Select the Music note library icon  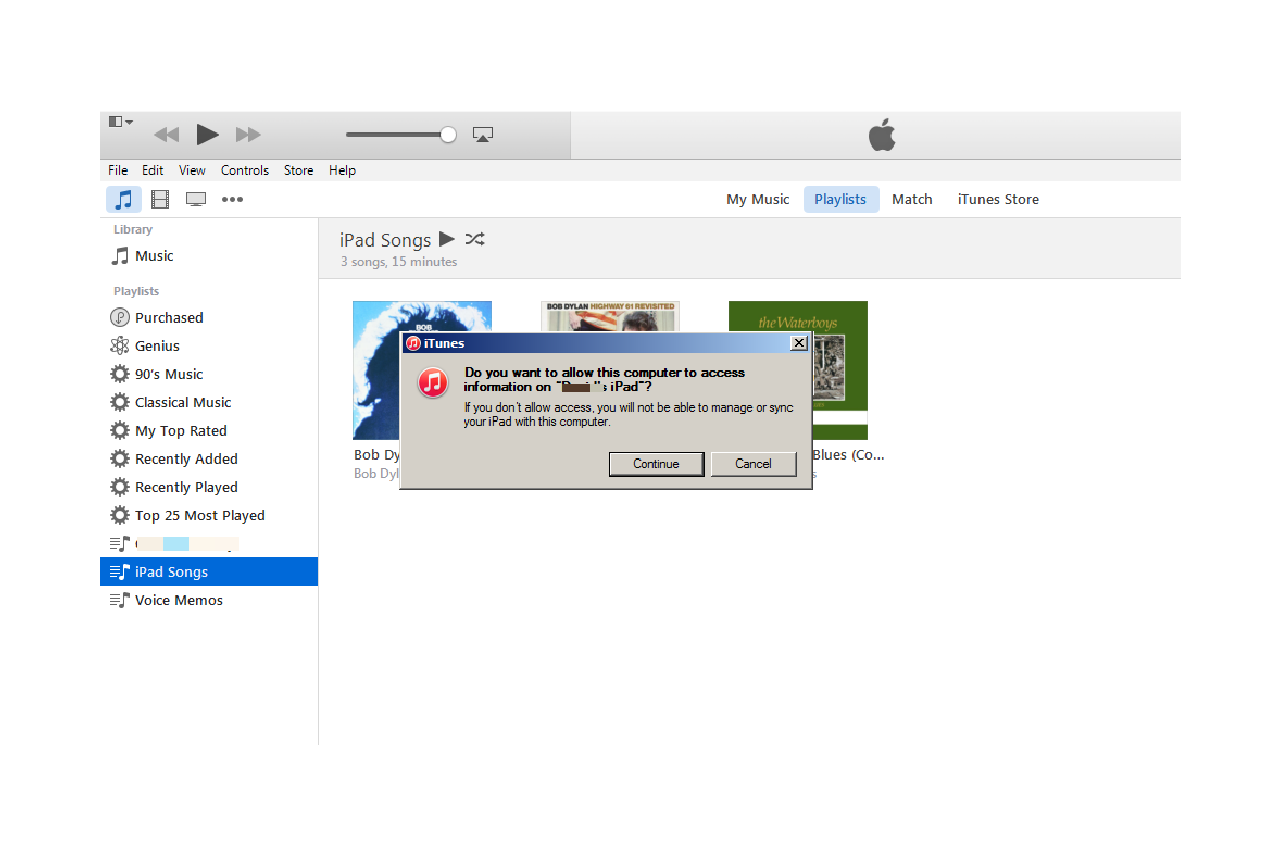click(124, 199)
